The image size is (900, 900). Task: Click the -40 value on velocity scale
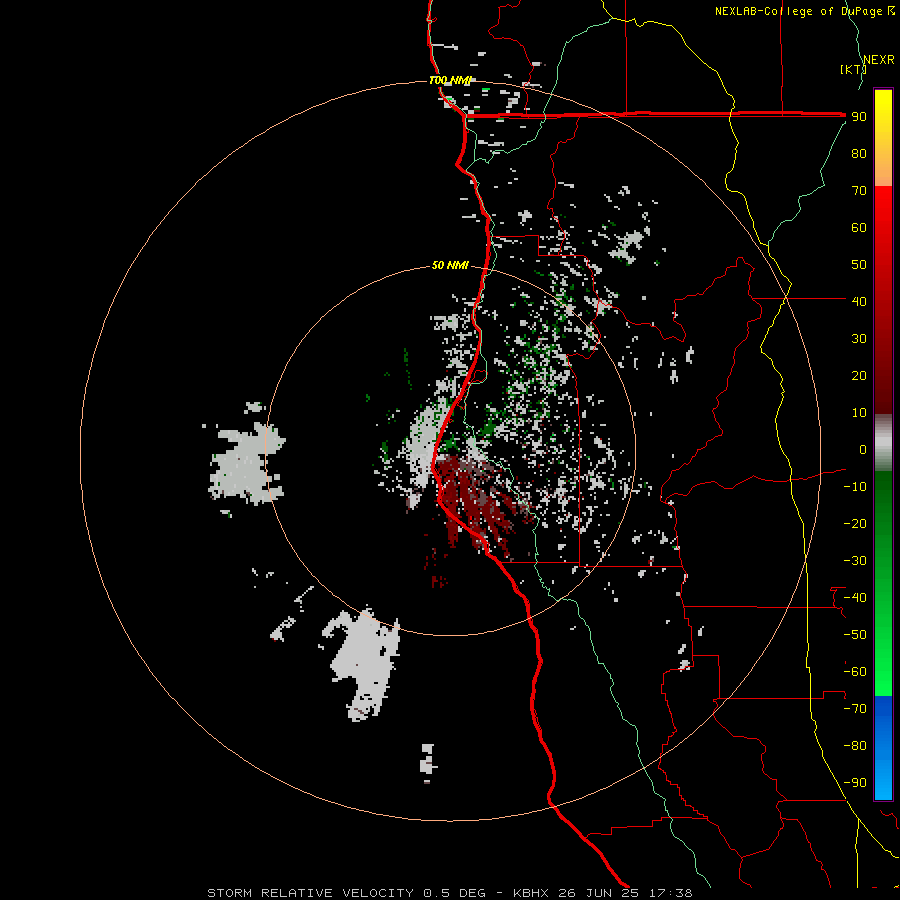click(x=855, y=598)
